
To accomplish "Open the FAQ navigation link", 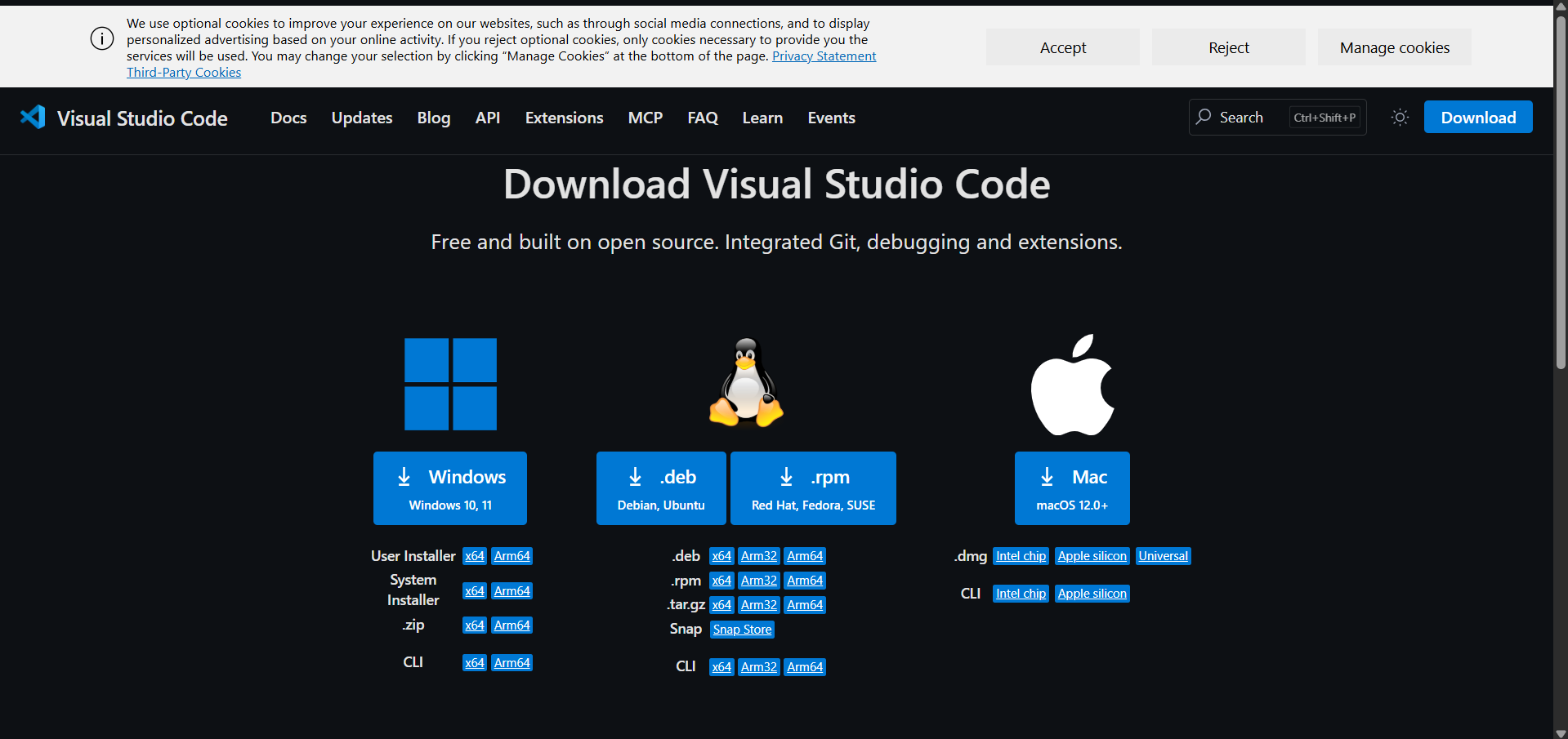I will pos(703,118).
